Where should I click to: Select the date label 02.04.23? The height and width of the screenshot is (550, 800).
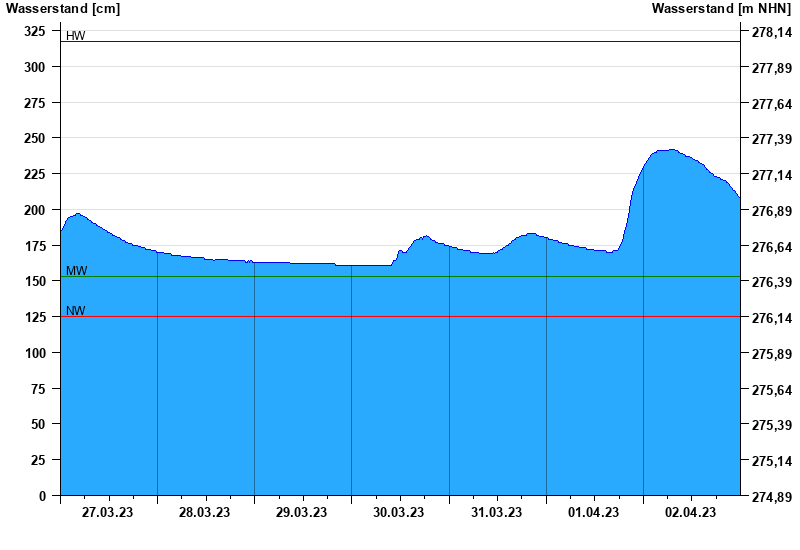[690, 512]
